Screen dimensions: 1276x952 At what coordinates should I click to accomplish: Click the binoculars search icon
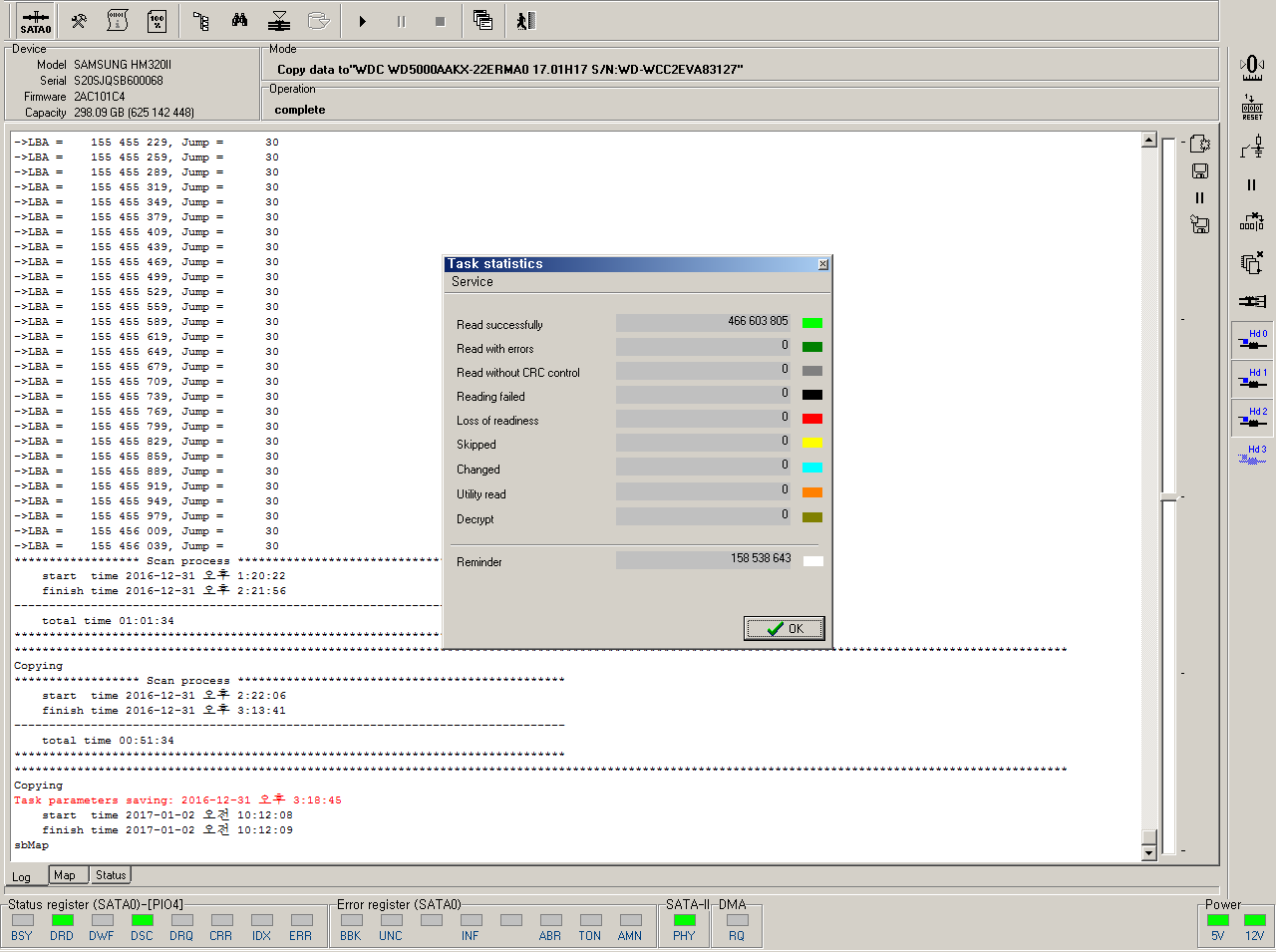point(239,21)
